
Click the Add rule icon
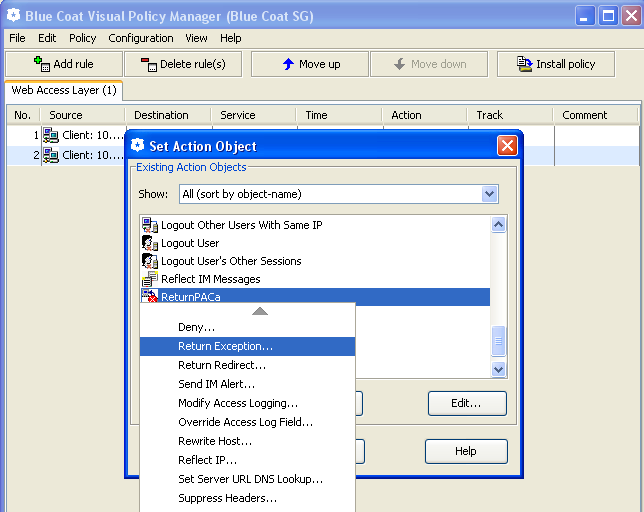(x=42, y=64)
